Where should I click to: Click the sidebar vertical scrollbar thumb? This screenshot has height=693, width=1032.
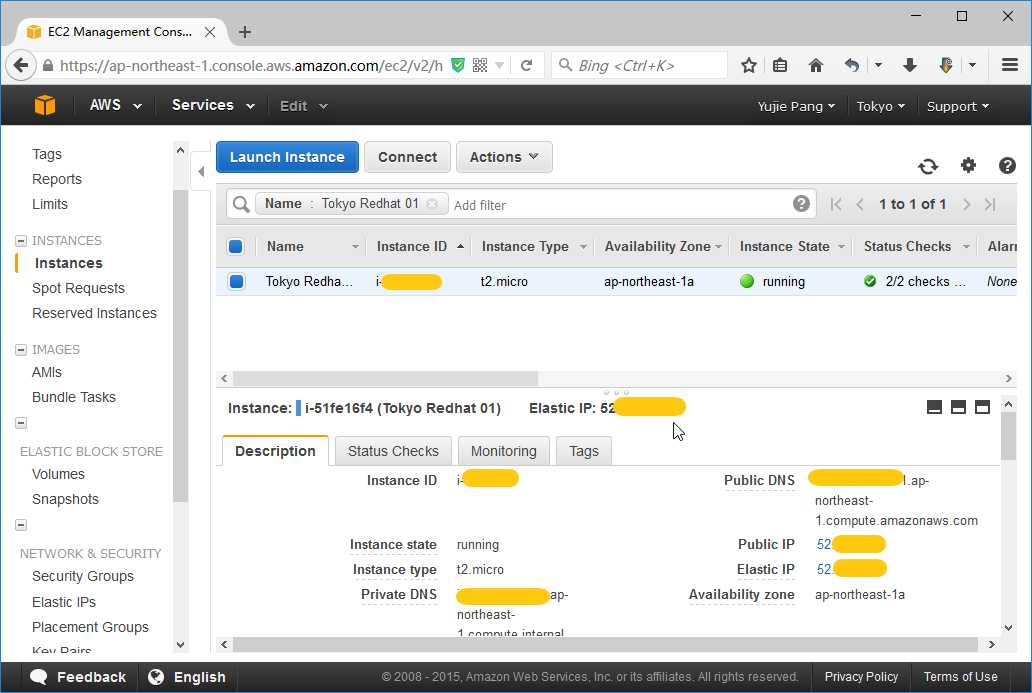point(180,346)
